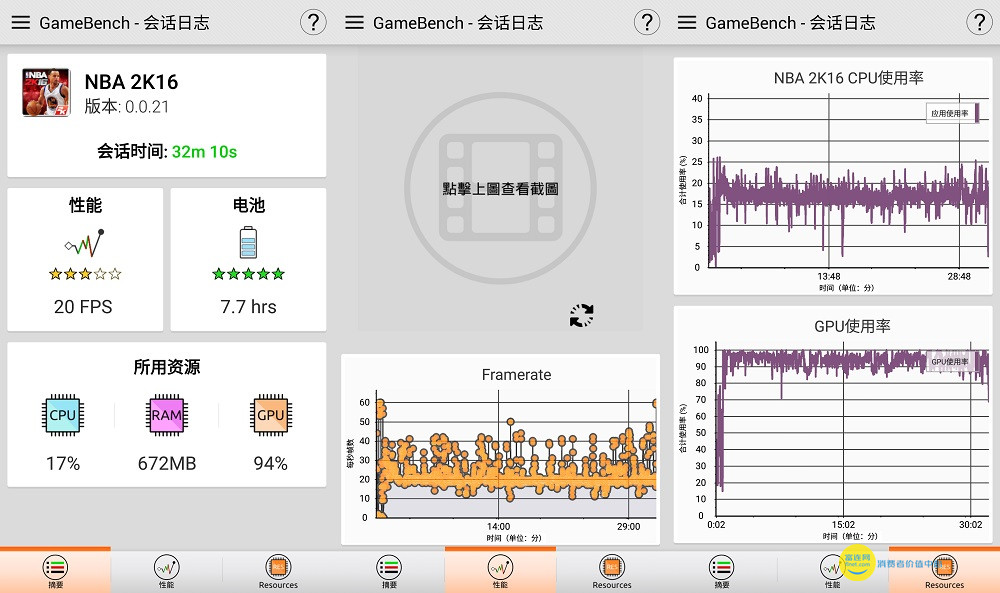This screenshot has height=593, width=1000.
Task: Select 性能 tab in right panel
Action: click(x=833, y=571)
